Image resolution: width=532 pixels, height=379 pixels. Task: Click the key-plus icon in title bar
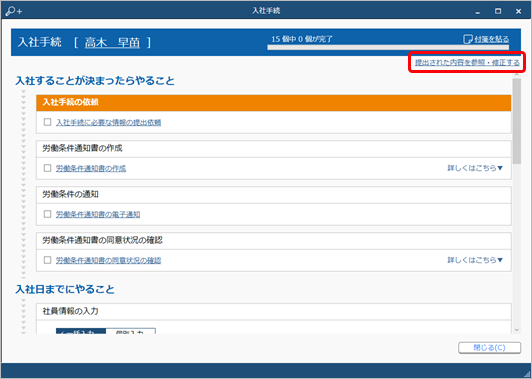click(14, 11)
